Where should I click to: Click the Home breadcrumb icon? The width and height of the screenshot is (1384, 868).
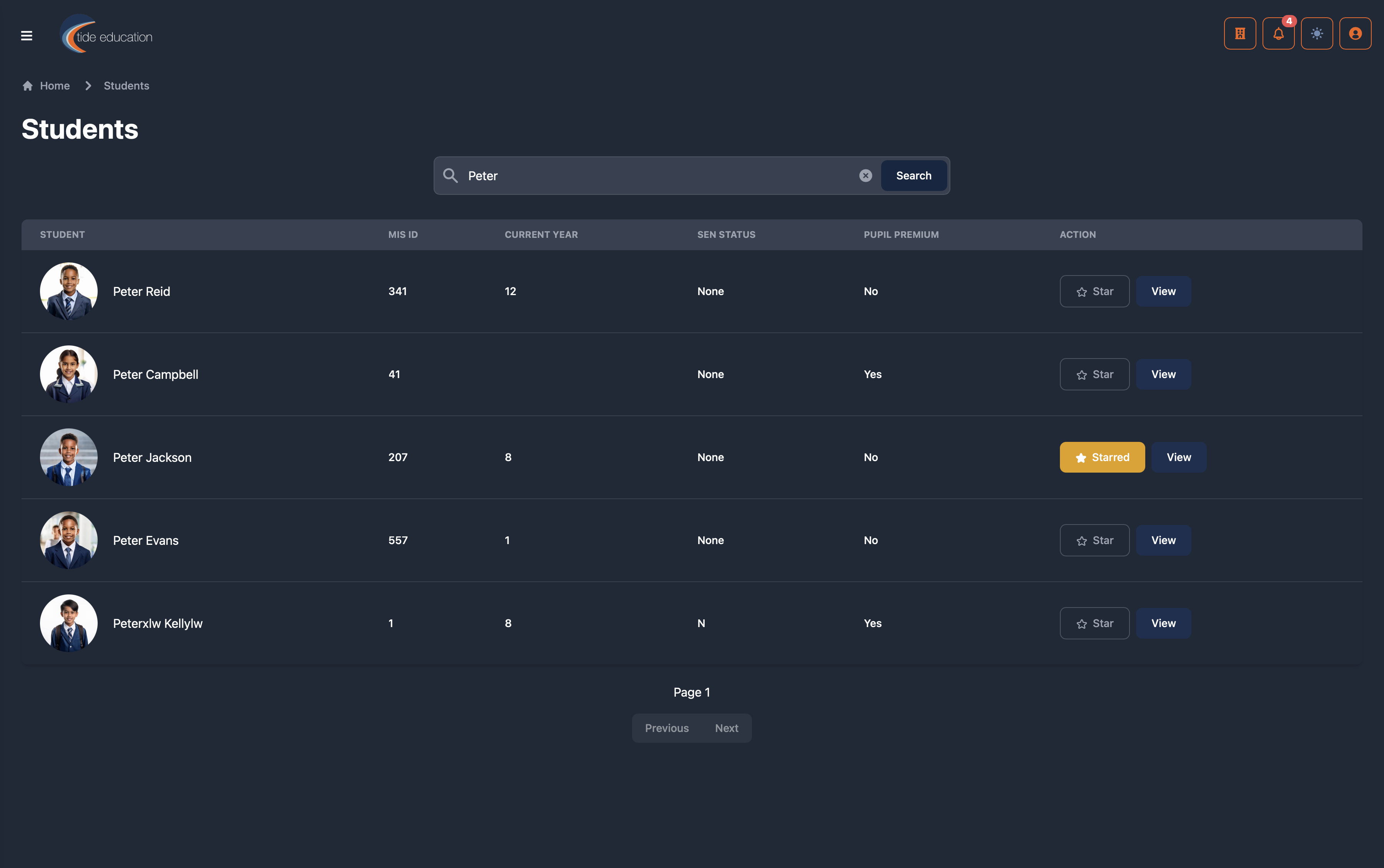coord(28,86)
